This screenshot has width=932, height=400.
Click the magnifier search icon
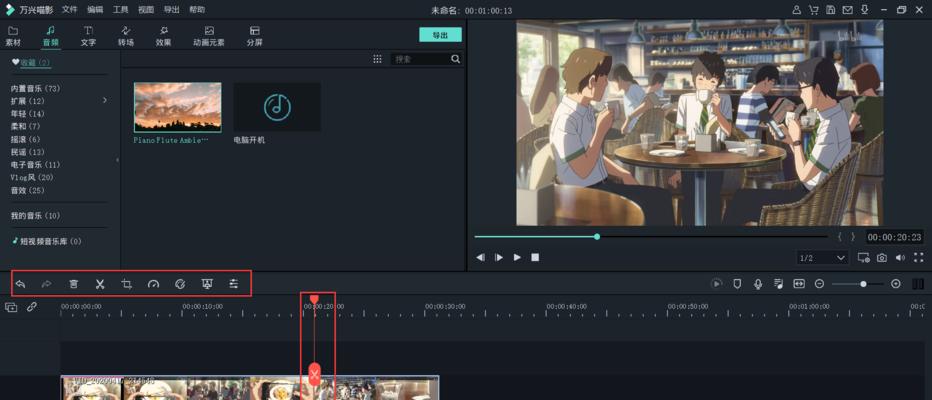tap(455, 59)
